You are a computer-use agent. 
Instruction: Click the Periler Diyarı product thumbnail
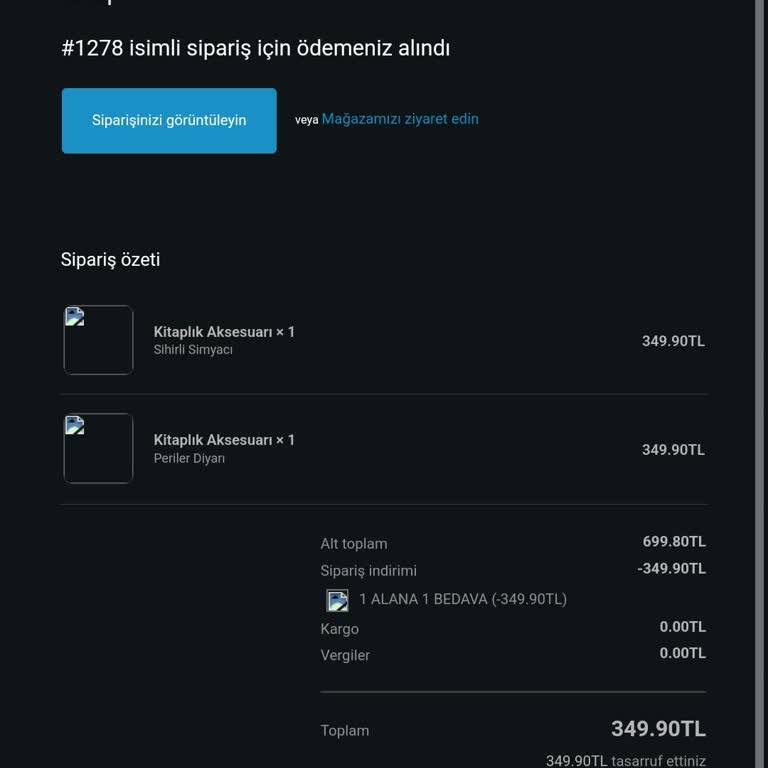98,448
